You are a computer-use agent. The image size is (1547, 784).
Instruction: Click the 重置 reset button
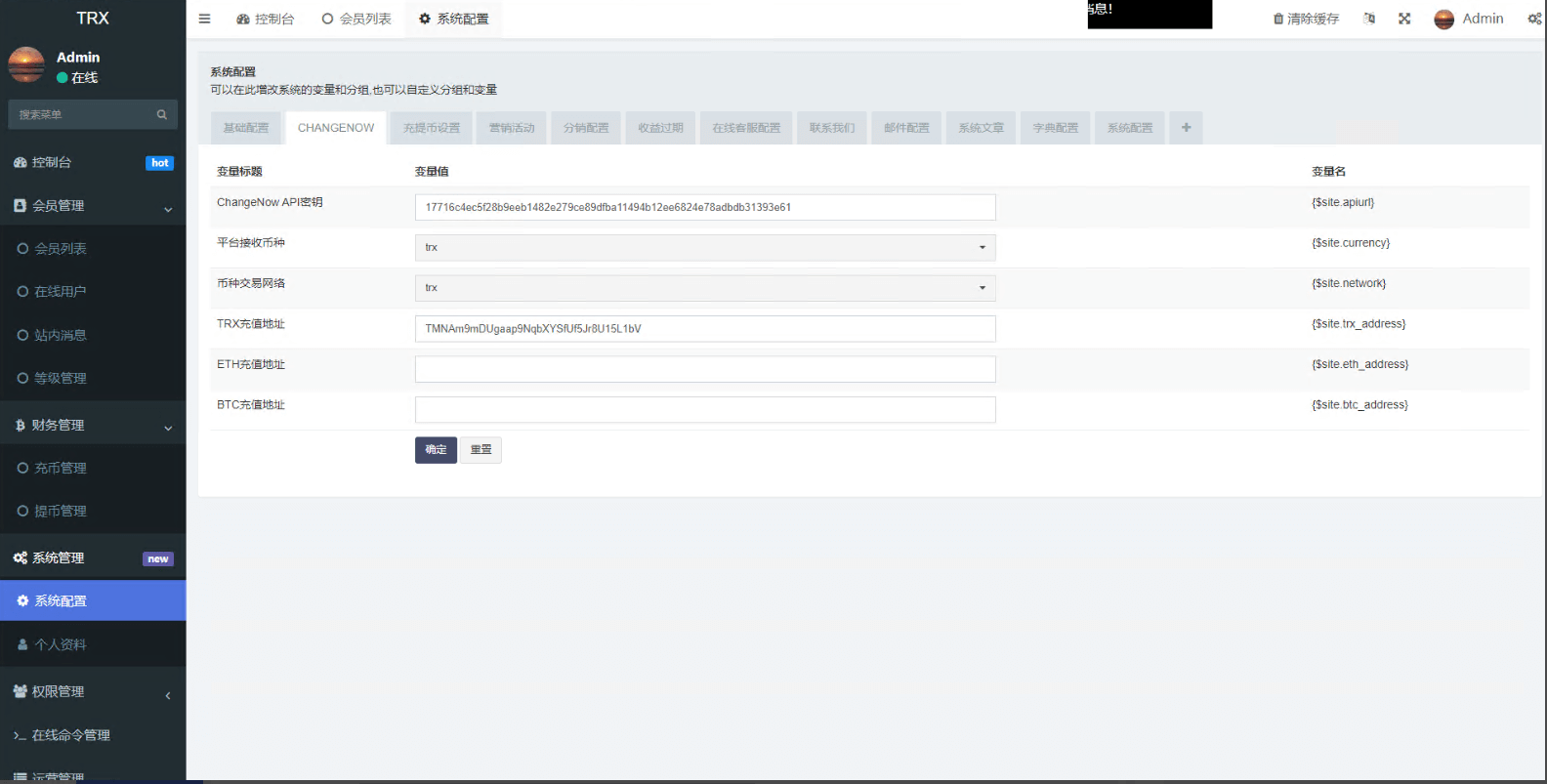481,450
